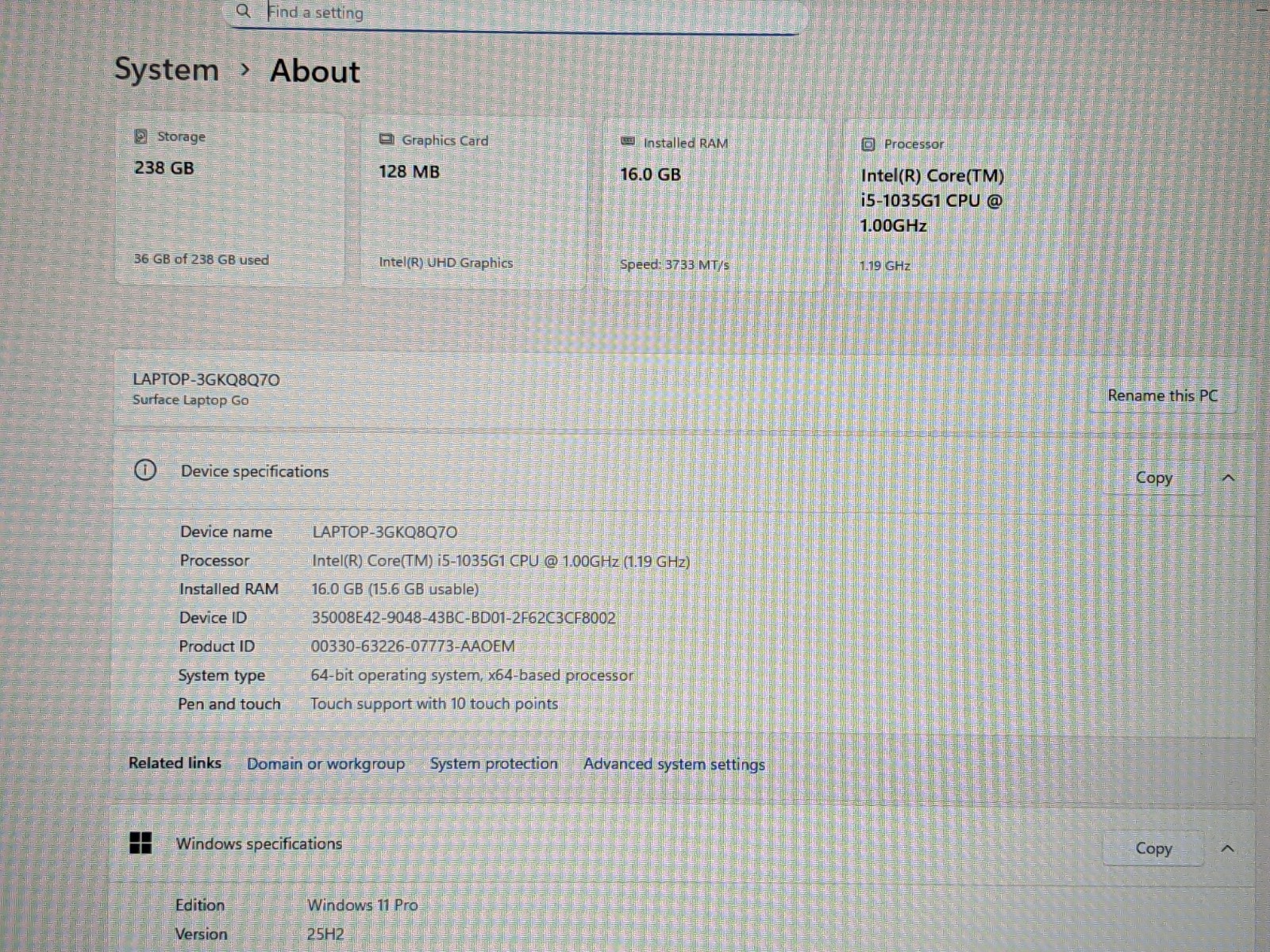Click the Intel(R) UHD Graphics text
Image resolution: width=1270 pixels, height=952 pixels.
tap(446, 263)
